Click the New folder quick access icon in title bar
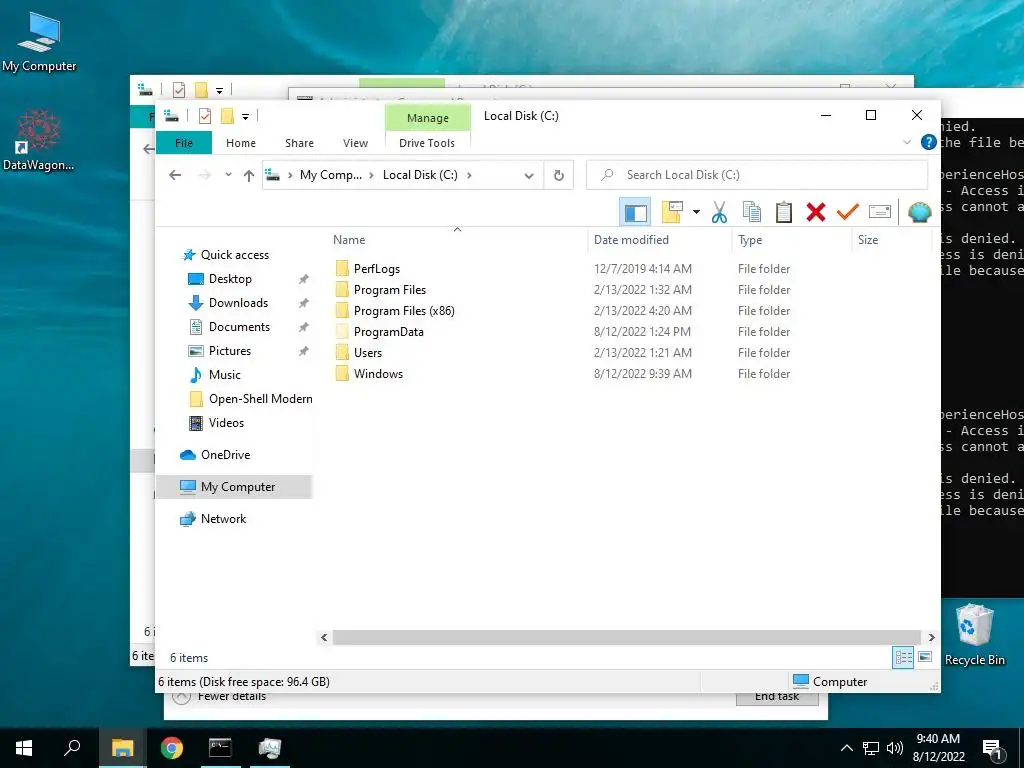This screenshot has width=1024, height=768. [x=227, y=116]
